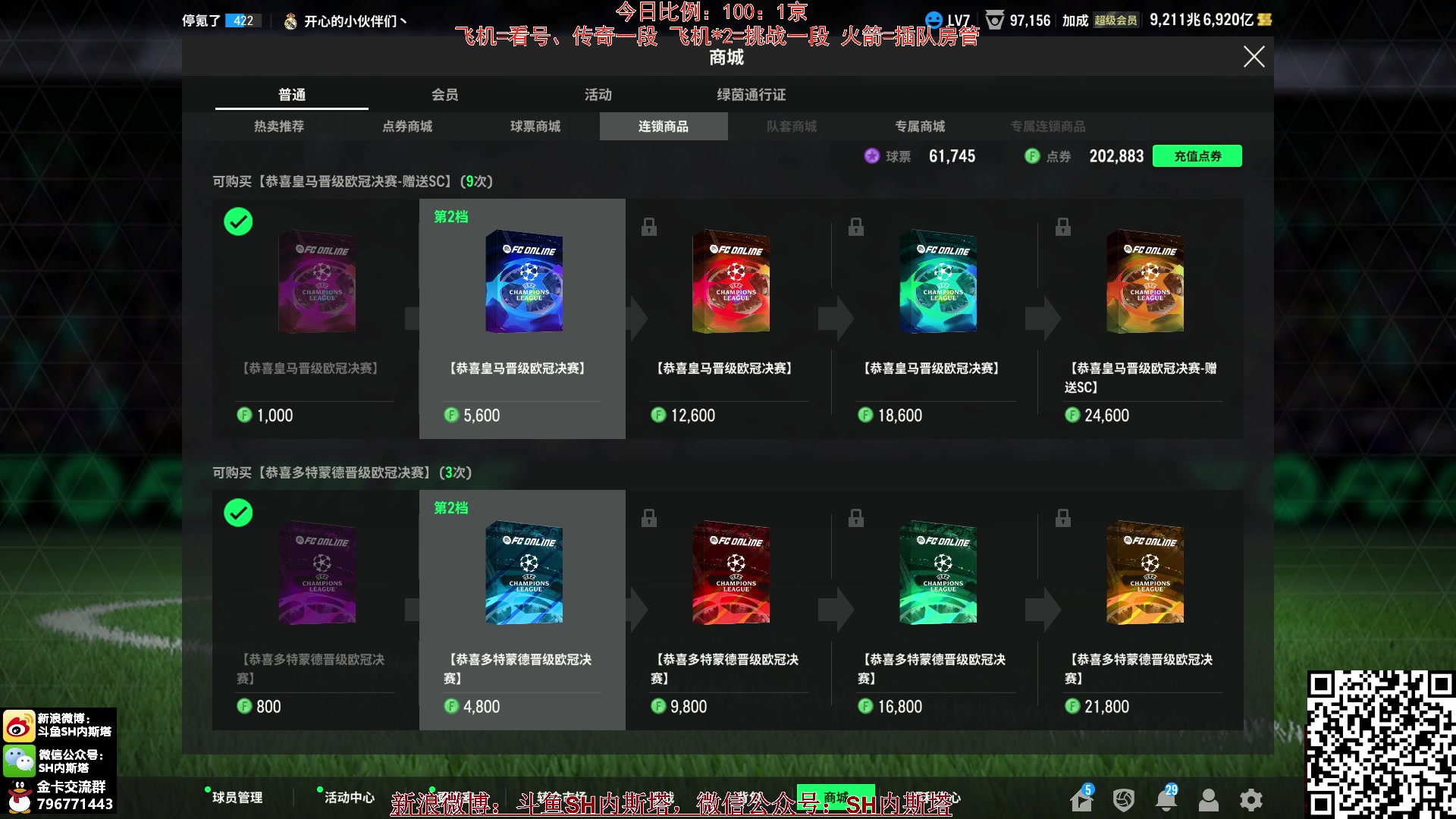
Task: Open 球员管理 in the bottom bar
Action: click(x=237, y=798)
